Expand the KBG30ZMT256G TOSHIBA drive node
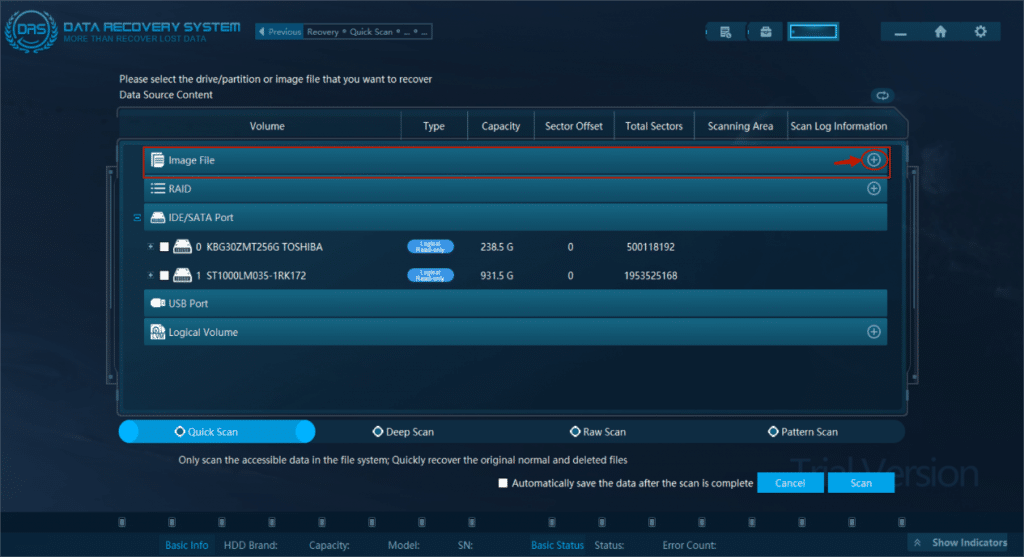The height and width of the screenshot is (557, 1024). 151,247
